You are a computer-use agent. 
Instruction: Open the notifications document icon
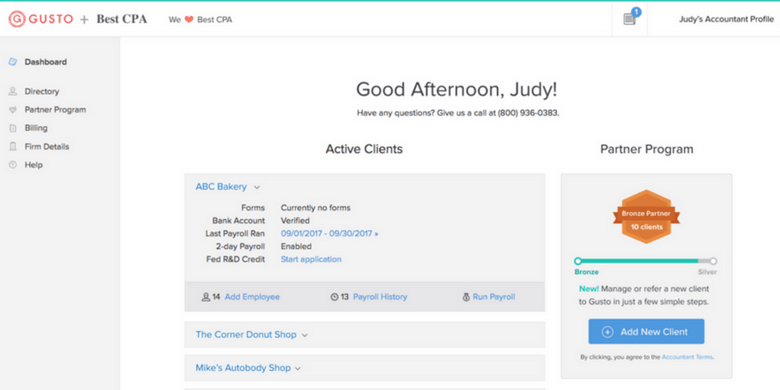click(x=629, y=19)
